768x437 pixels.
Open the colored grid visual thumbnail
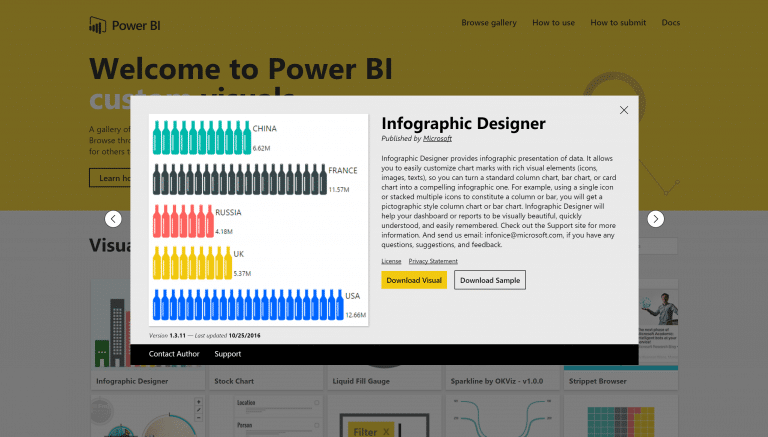point(621,416)
